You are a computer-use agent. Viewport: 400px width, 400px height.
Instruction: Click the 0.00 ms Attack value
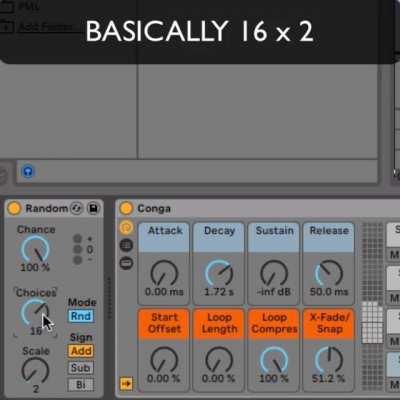[x=164, y=292]
